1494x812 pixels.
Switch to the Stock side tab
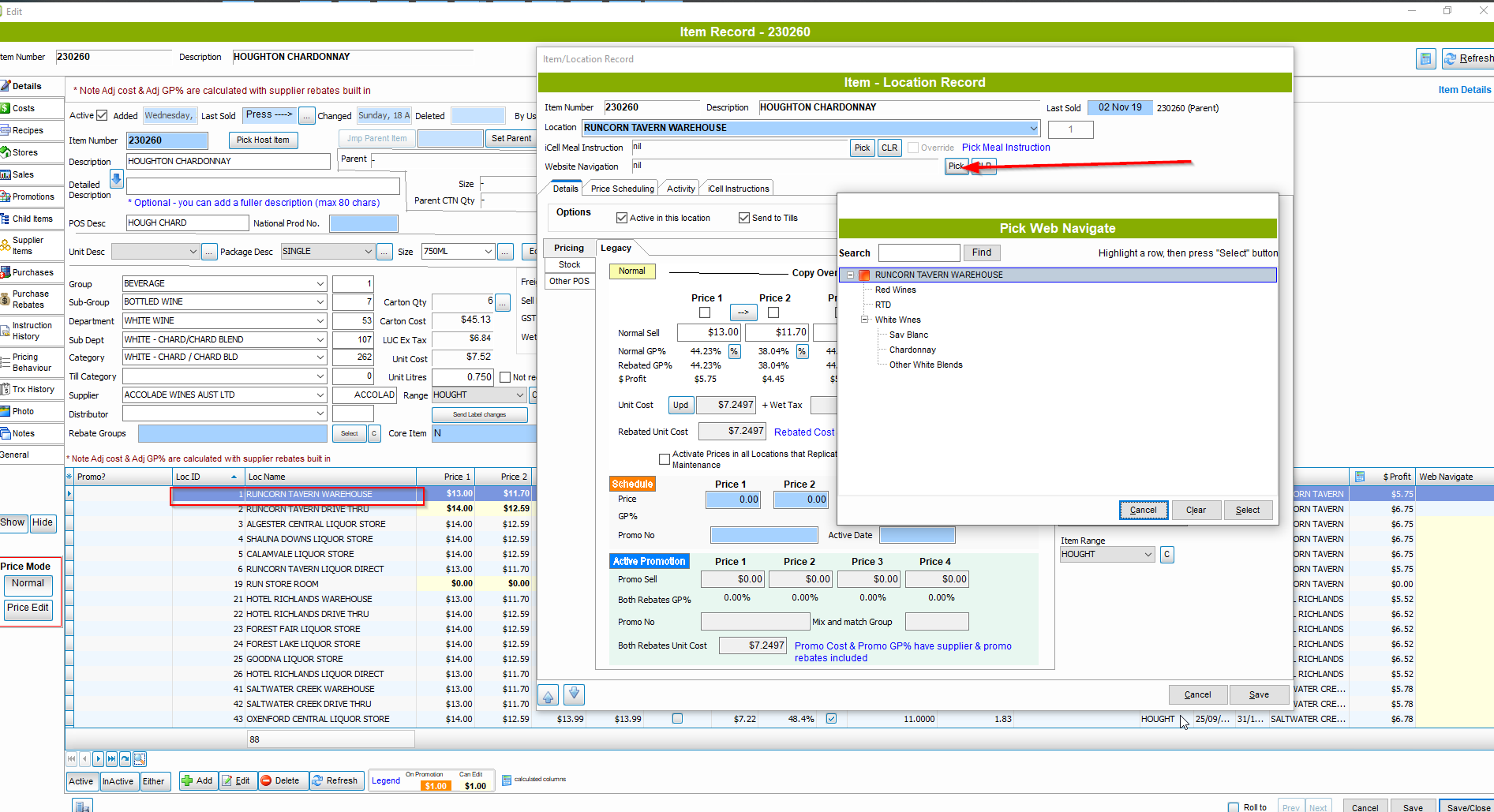point(569,264)
